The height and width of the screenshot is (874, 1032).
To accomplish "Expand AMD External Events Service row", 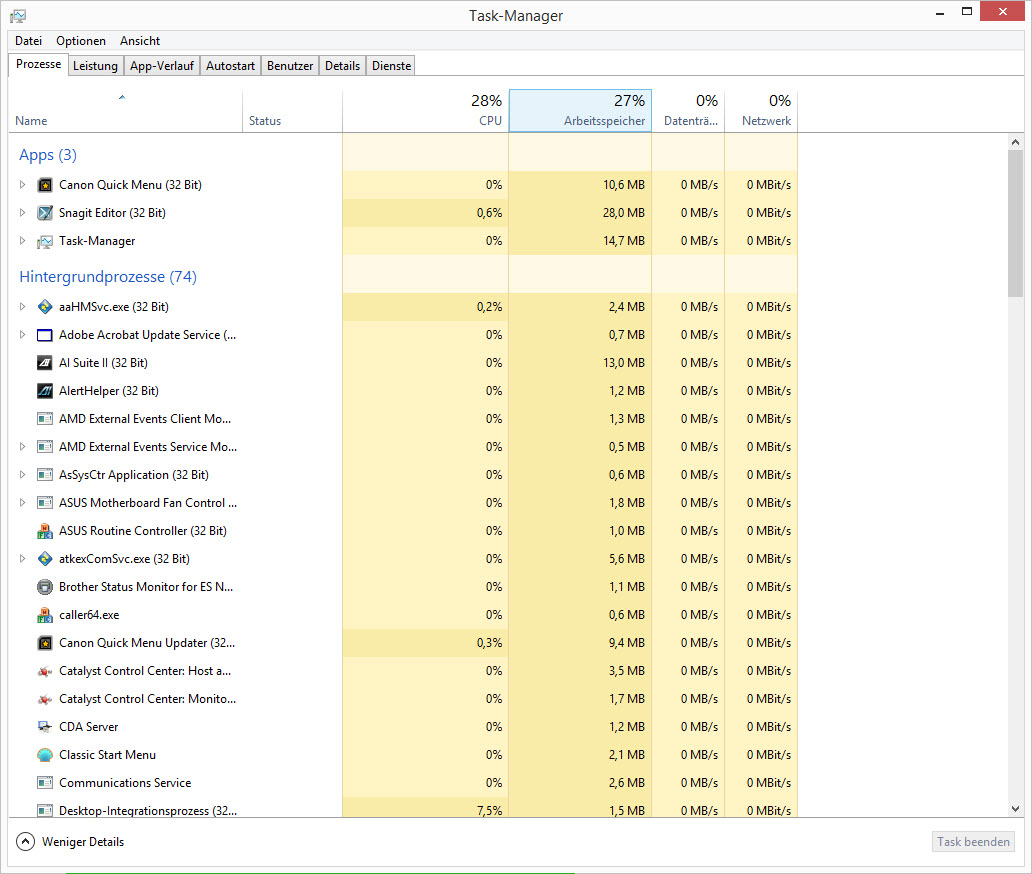I will (x=22, y=447).
